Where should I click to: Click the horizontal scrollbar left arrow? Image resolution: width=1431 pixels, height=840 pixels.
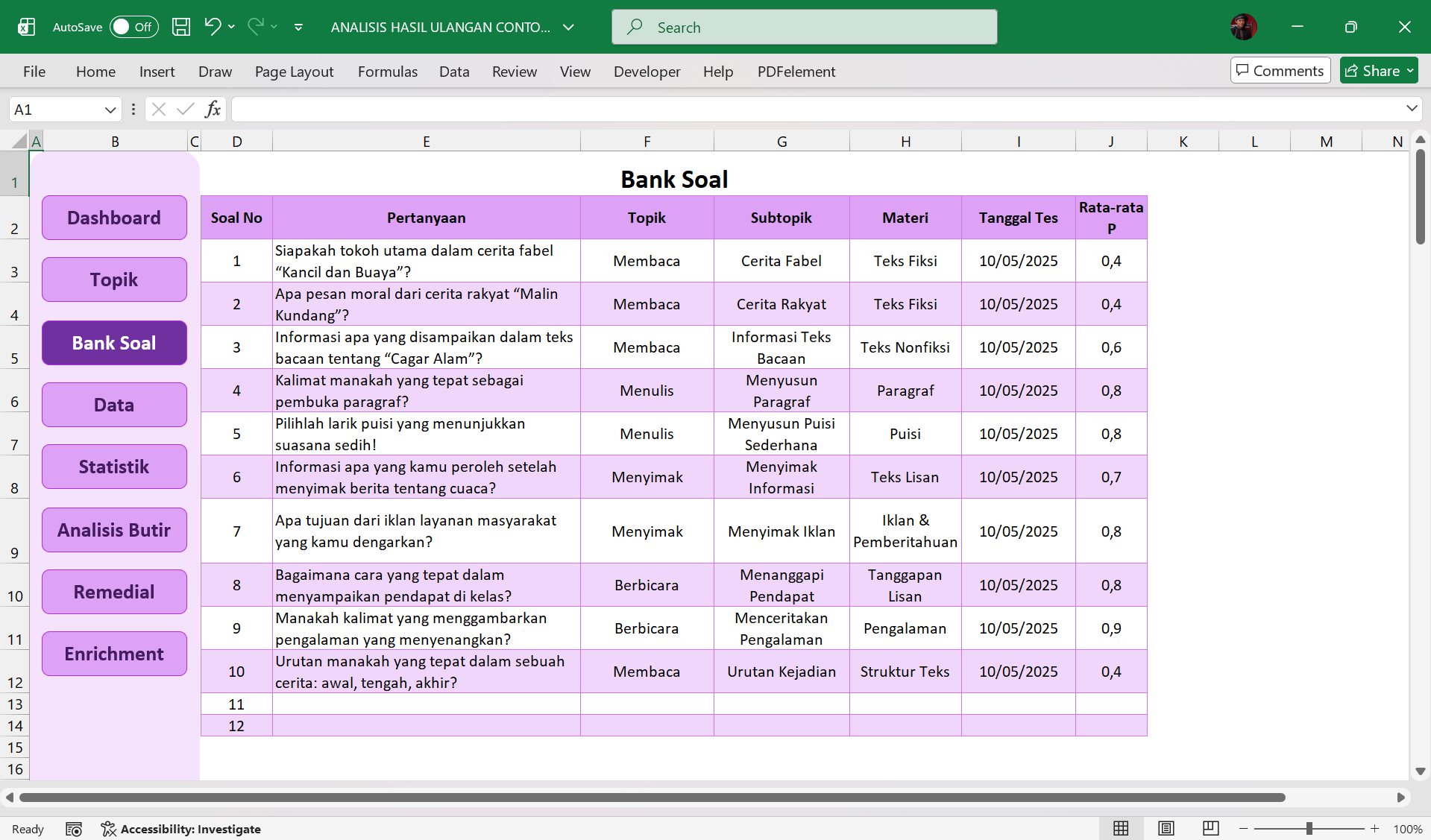click(9, 798)
